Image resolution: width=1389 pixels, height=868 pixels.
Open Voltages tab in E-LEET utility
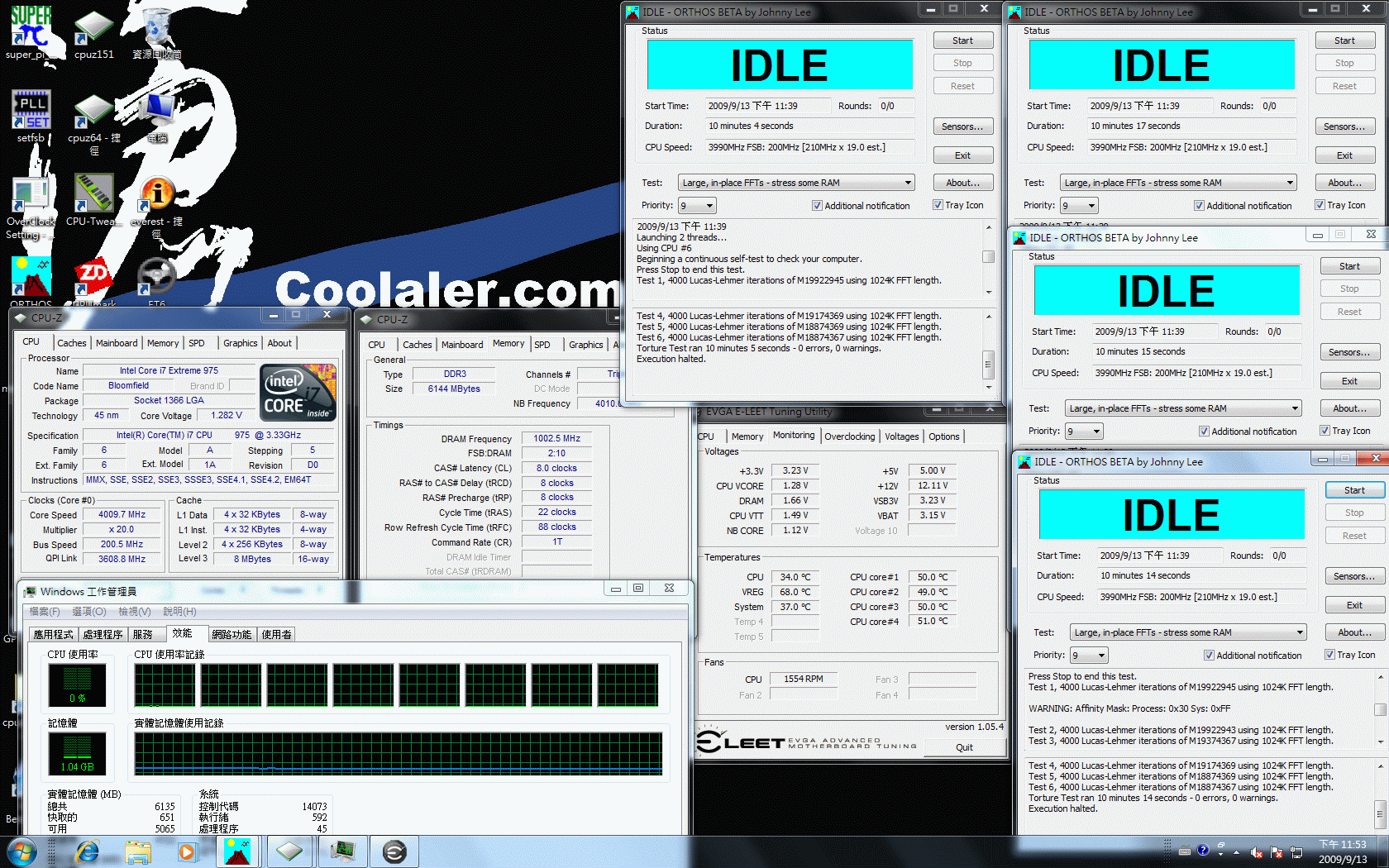901,436
